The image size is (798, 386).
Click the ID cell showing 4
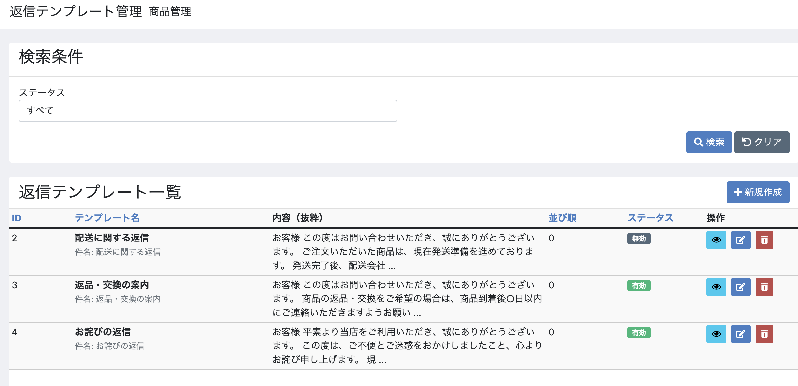[x=14, y=332]
